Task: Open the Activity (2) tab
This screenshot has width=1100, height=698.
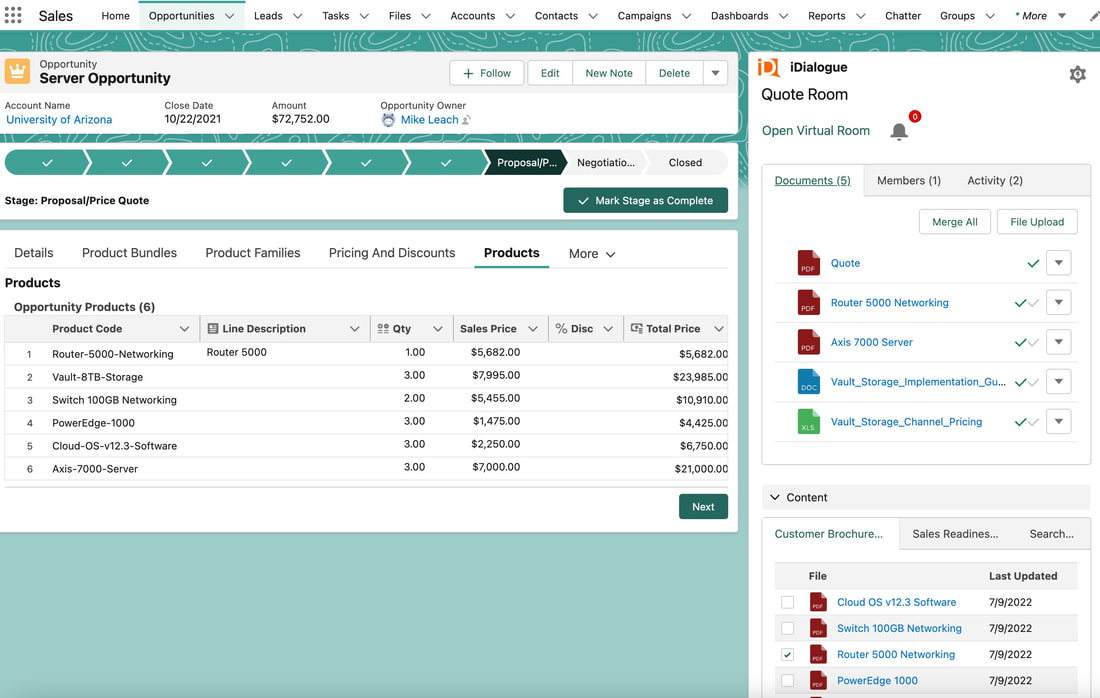Action: tap(995, 180)
